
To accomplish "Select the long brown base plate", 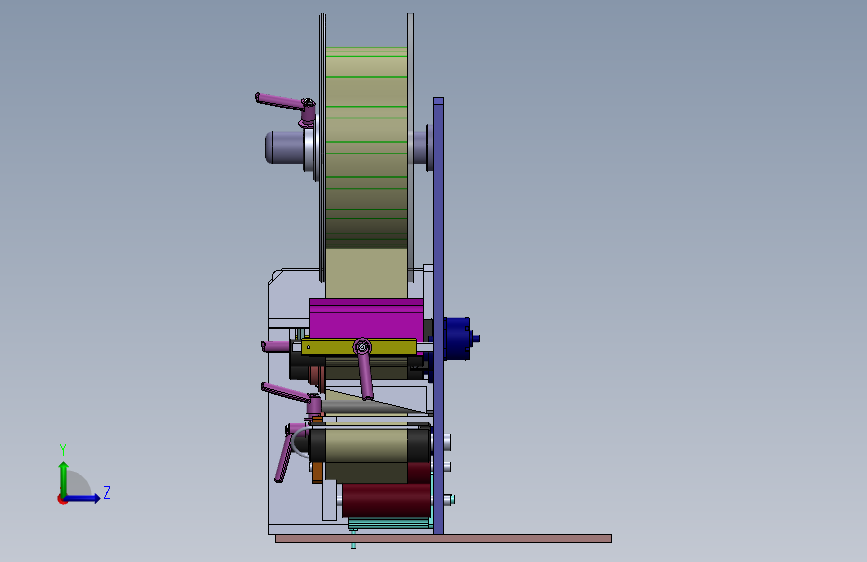I will 443,538.
